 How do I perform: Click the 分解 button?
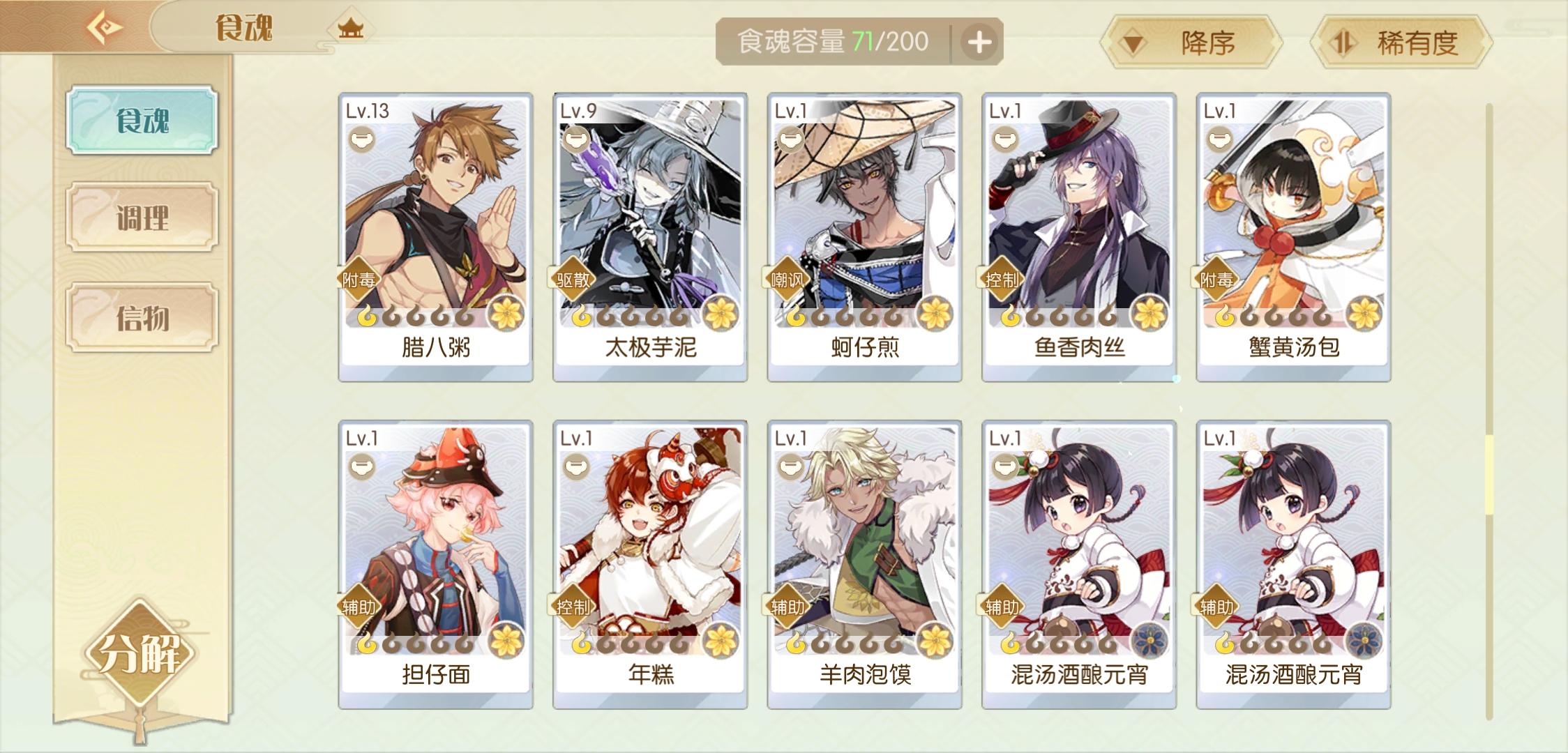tap(141, 654)
